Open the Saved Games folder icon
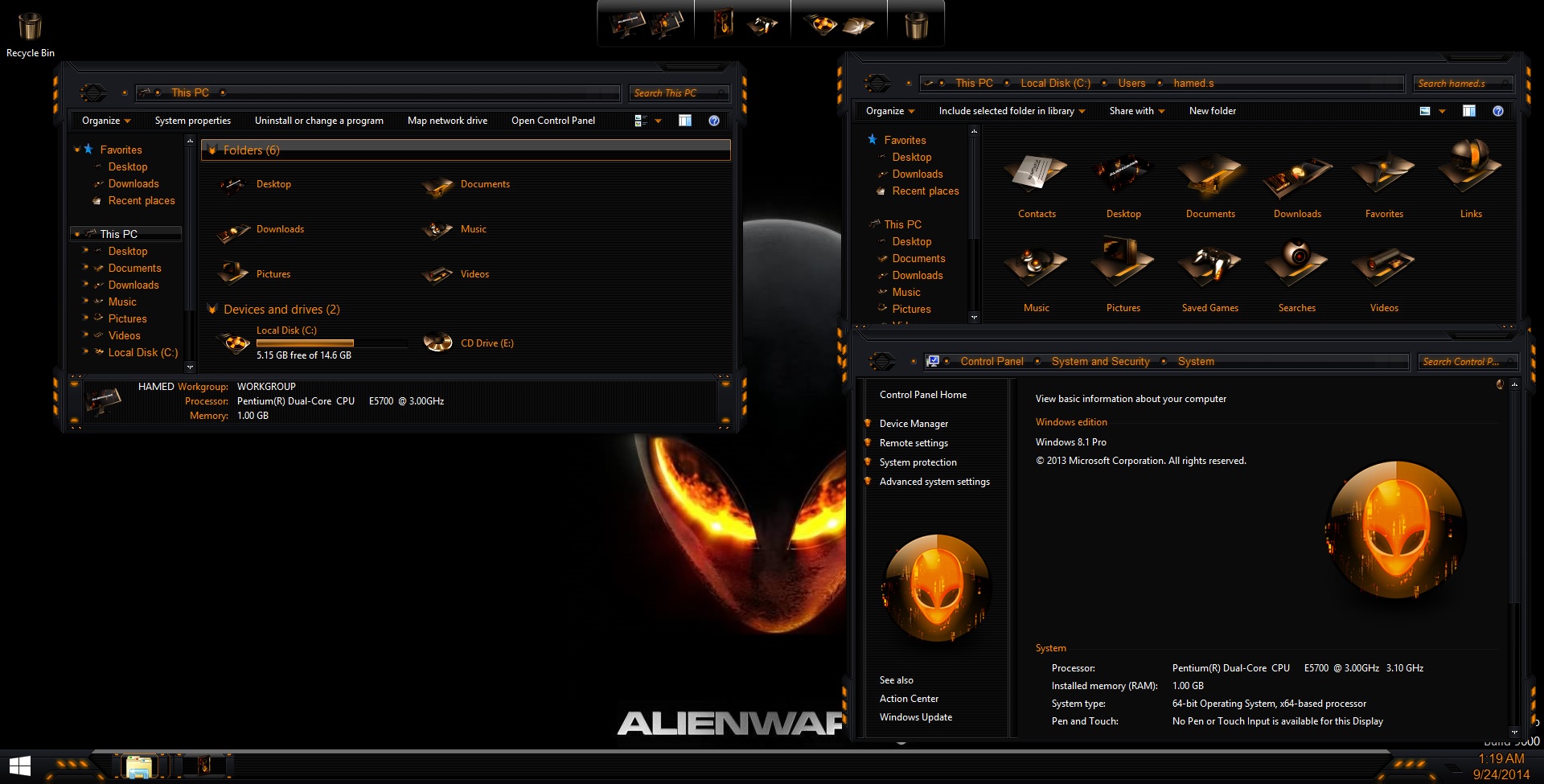The width and height of the screenshot is (1544, 784). (1209, 267)
